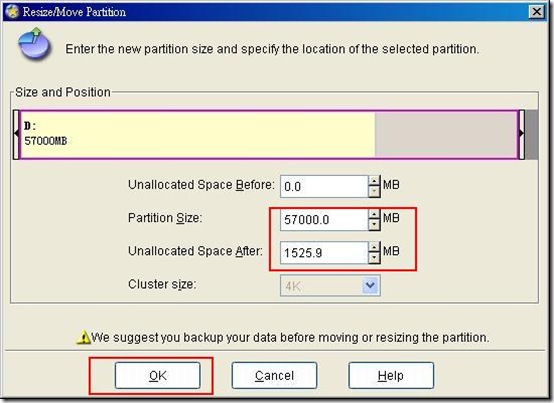
Task: Click the Partition Size input field
Action: pos(324,220)
